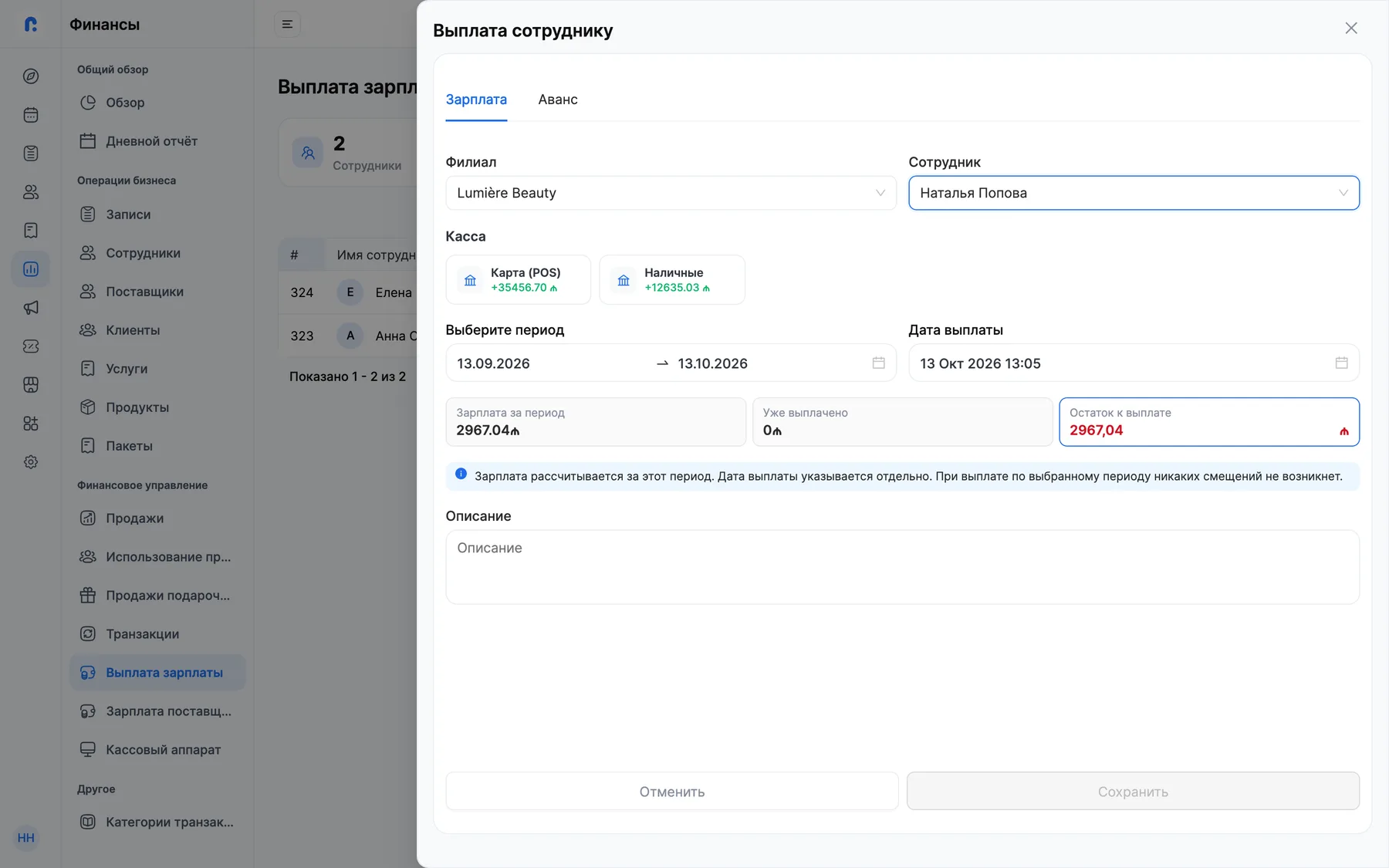The height and width of the screenshot is (868, 1389).
Task: Open the Сотрудник Наталья Попова dropdown
Action: 1134,193
